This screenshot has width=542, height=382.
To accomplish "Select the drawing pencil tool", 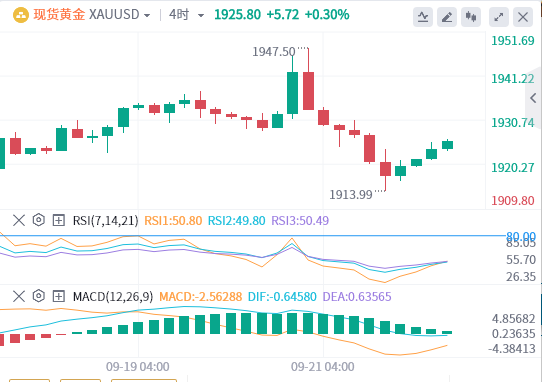I will pos(447,17).
